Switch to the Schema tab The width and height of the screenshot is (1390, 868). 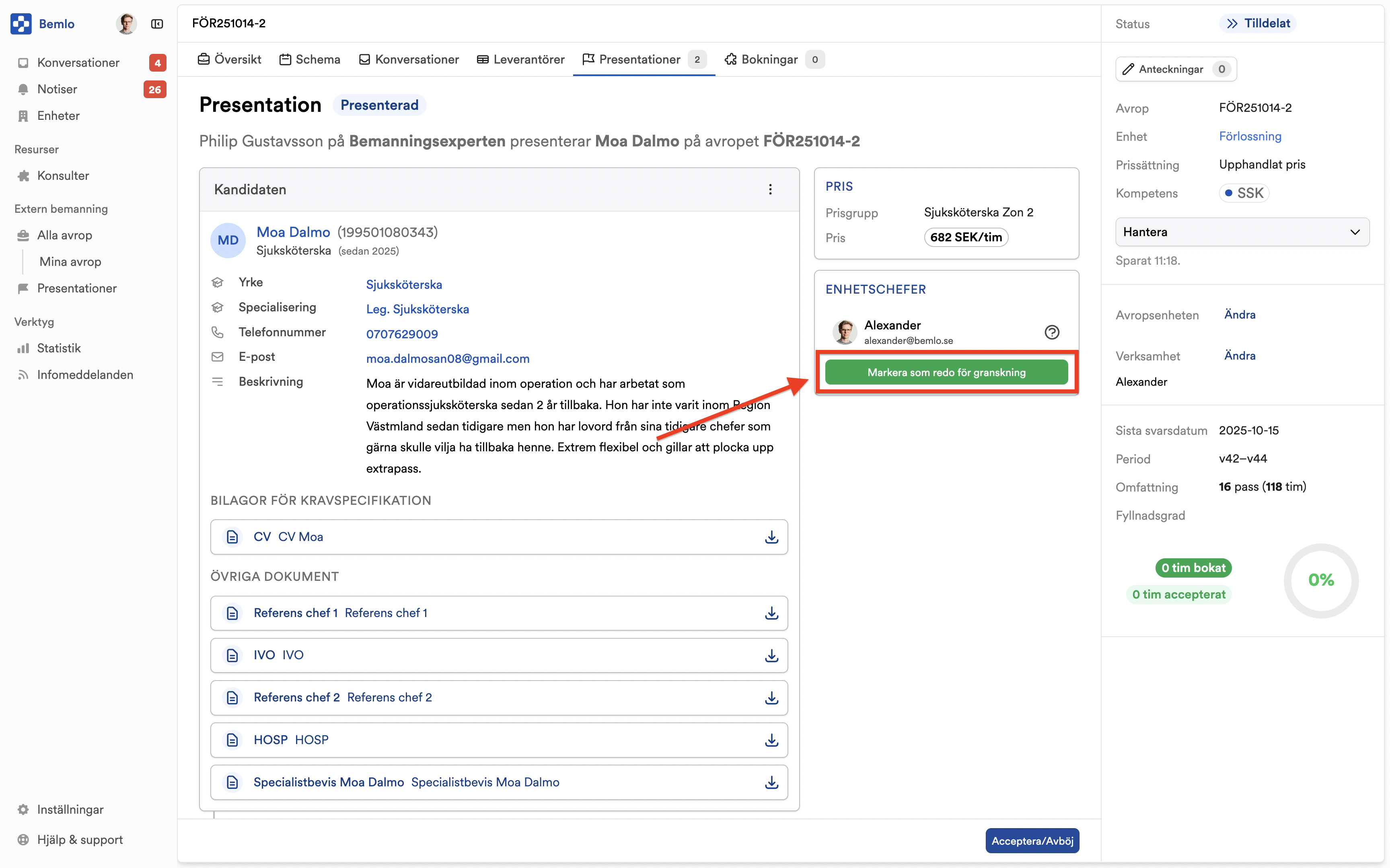point(309,59)
